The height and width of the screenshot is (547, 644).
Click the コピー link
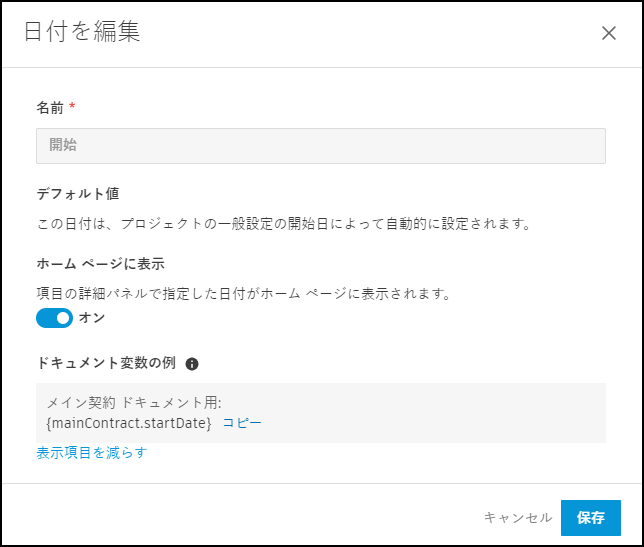pos(242,423)
